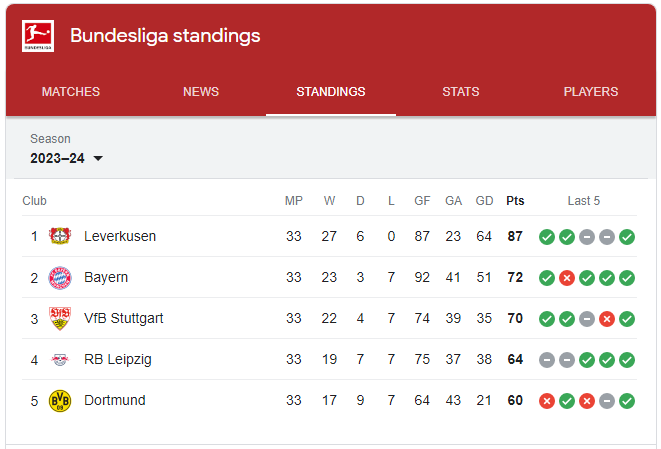Screen dimensions: 661x449
Task: Switch to the Matches tab
Action: click(71, 91)
